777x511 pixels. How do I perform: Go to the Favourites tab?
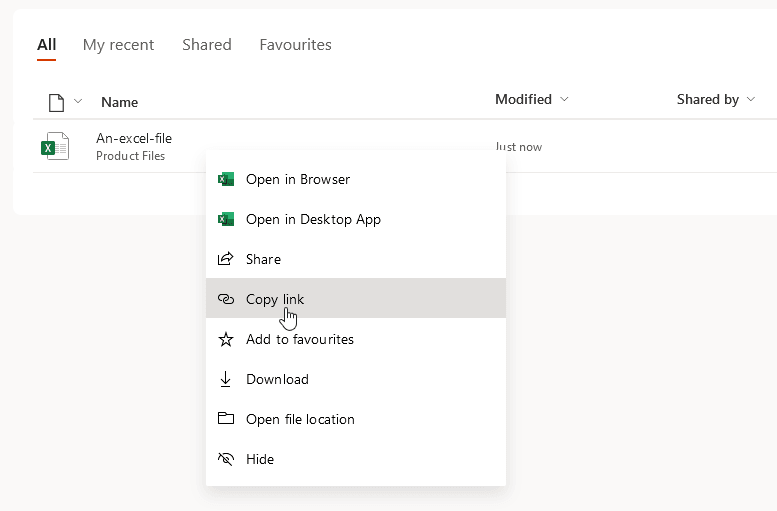pyautogui.click(x=295, y=45)
